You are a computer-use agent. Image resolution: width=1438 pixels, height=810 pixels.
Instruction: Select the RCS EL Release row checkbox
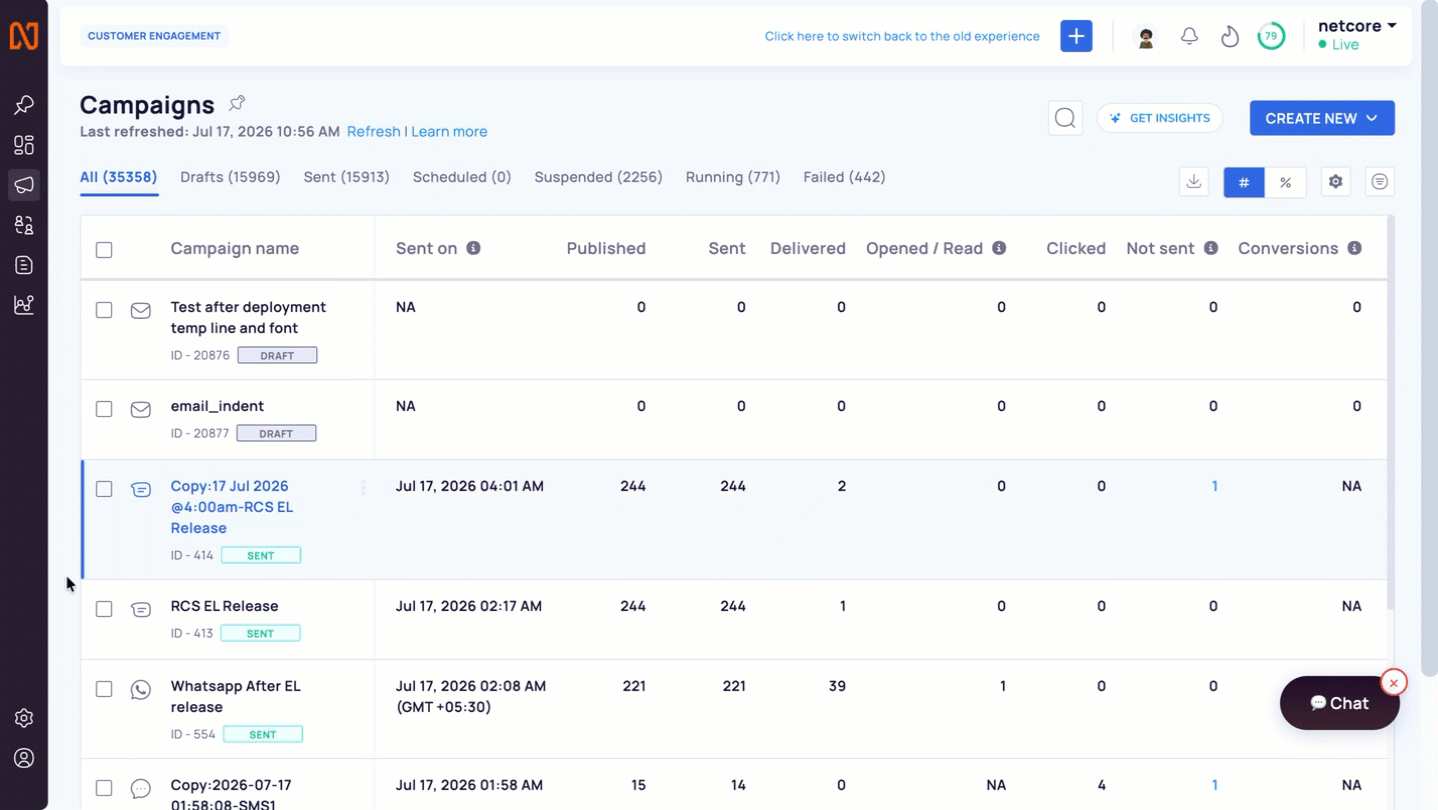(104, 609)
